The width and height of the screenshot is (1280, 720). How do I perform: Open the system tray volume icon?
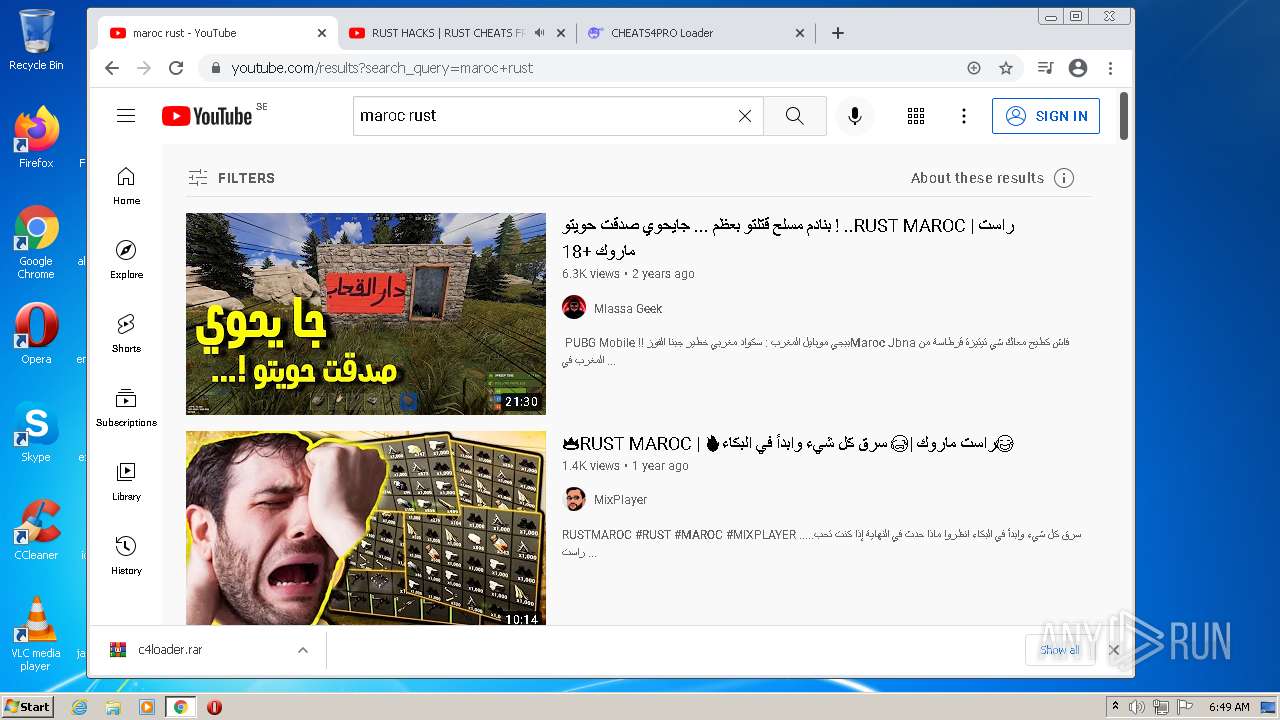[x=1137, y=707]
